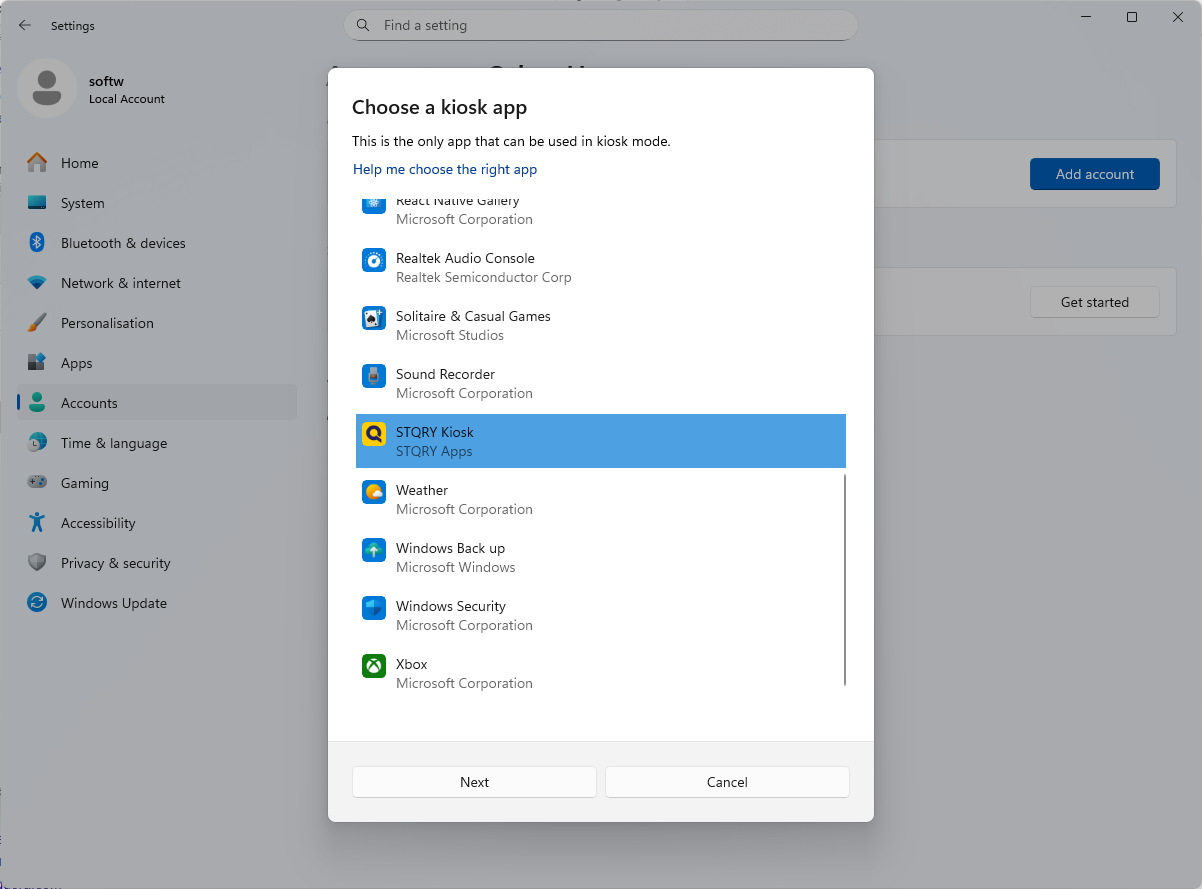Viewport: 1202px width, 889px height.
Task: Click the app list vertical scrollbar
Action: [845, 580]
